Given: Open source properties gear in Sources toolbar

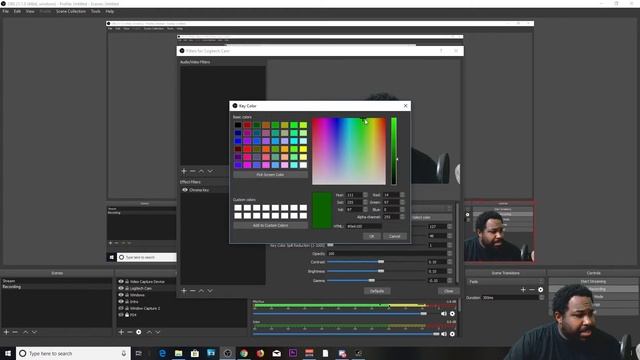Looking at the screenshot, I should tap(139, 332).
